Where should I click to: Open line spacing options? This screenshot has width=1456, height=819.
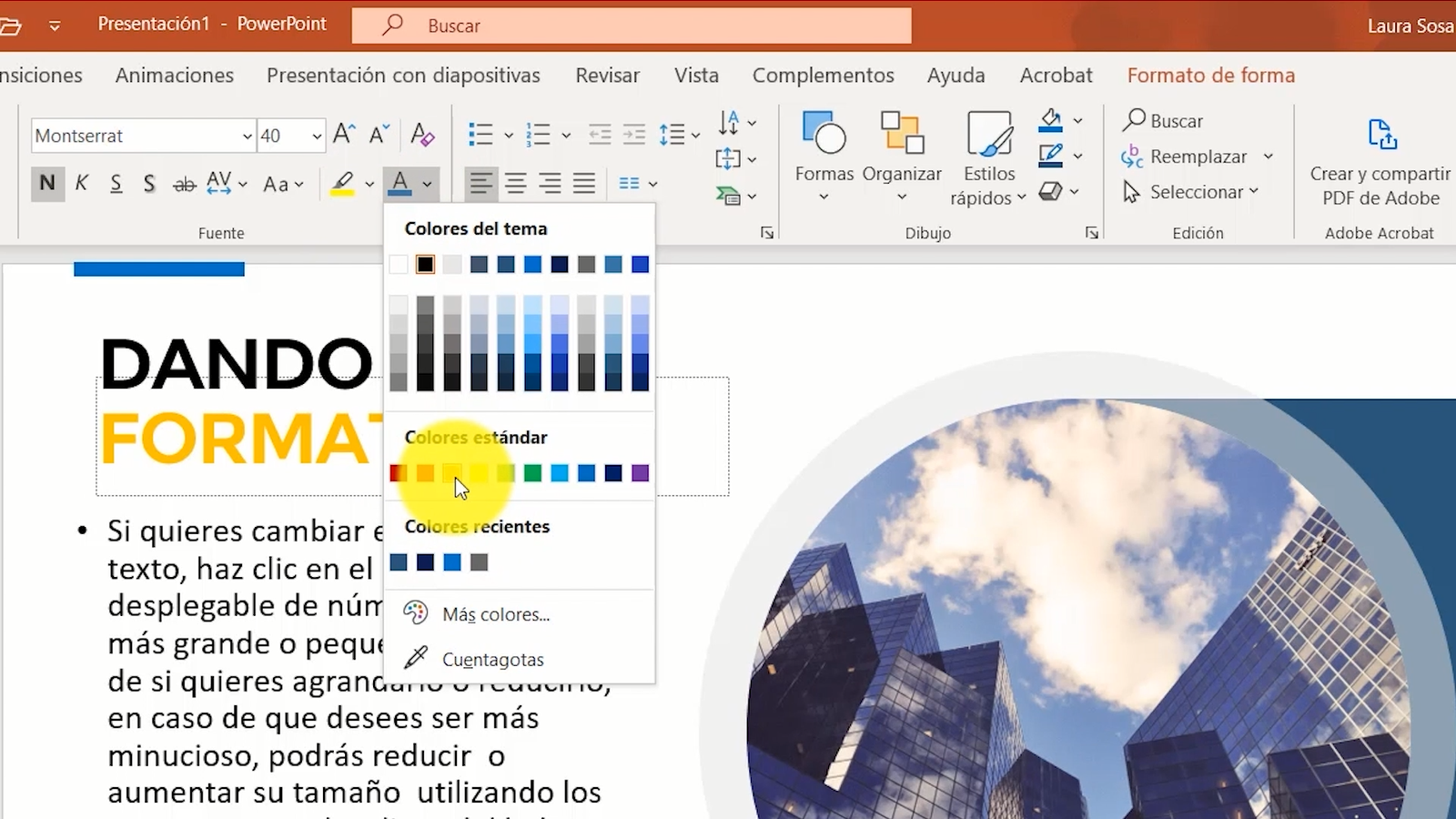point(679,135)
